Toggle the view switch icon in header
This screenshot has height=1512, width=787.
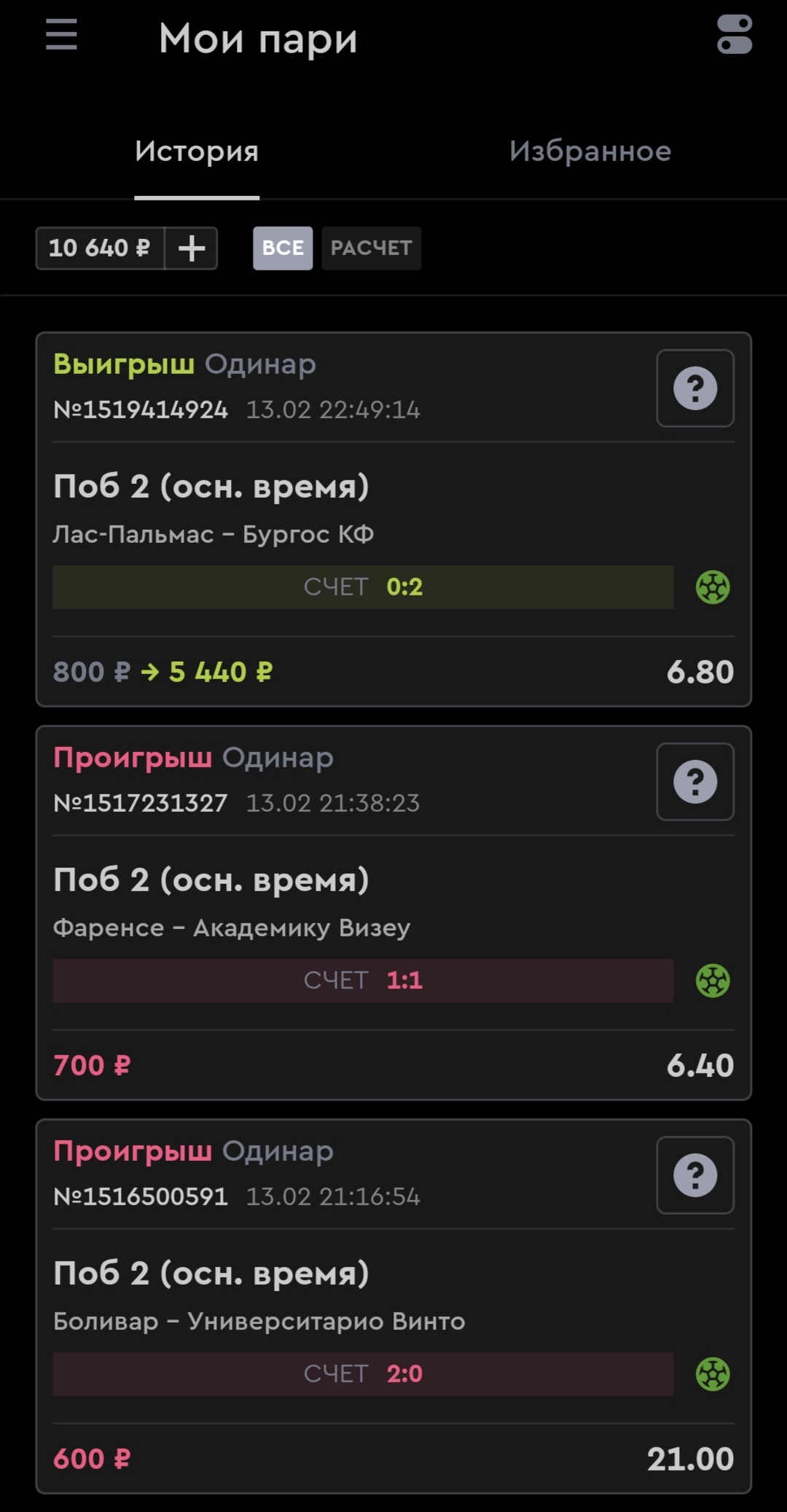point(734,35)
